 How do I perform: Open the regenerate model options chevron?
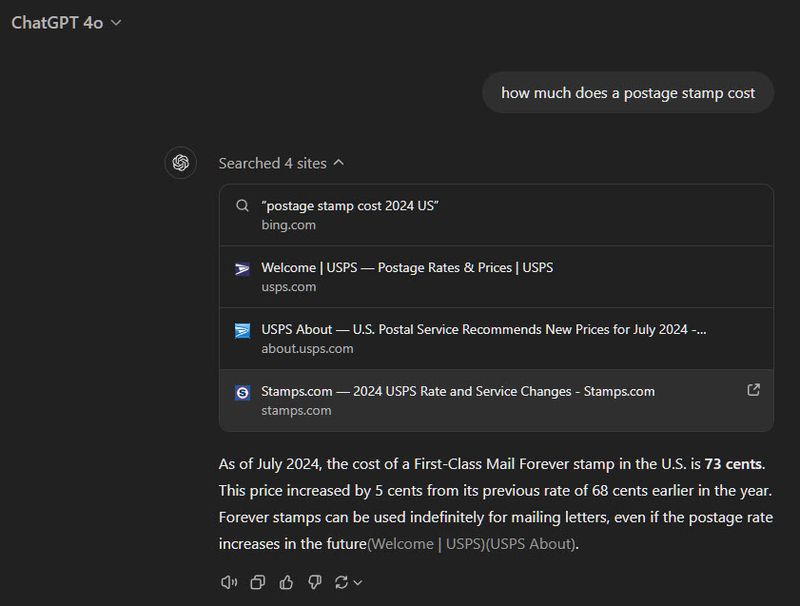[358, 583]
